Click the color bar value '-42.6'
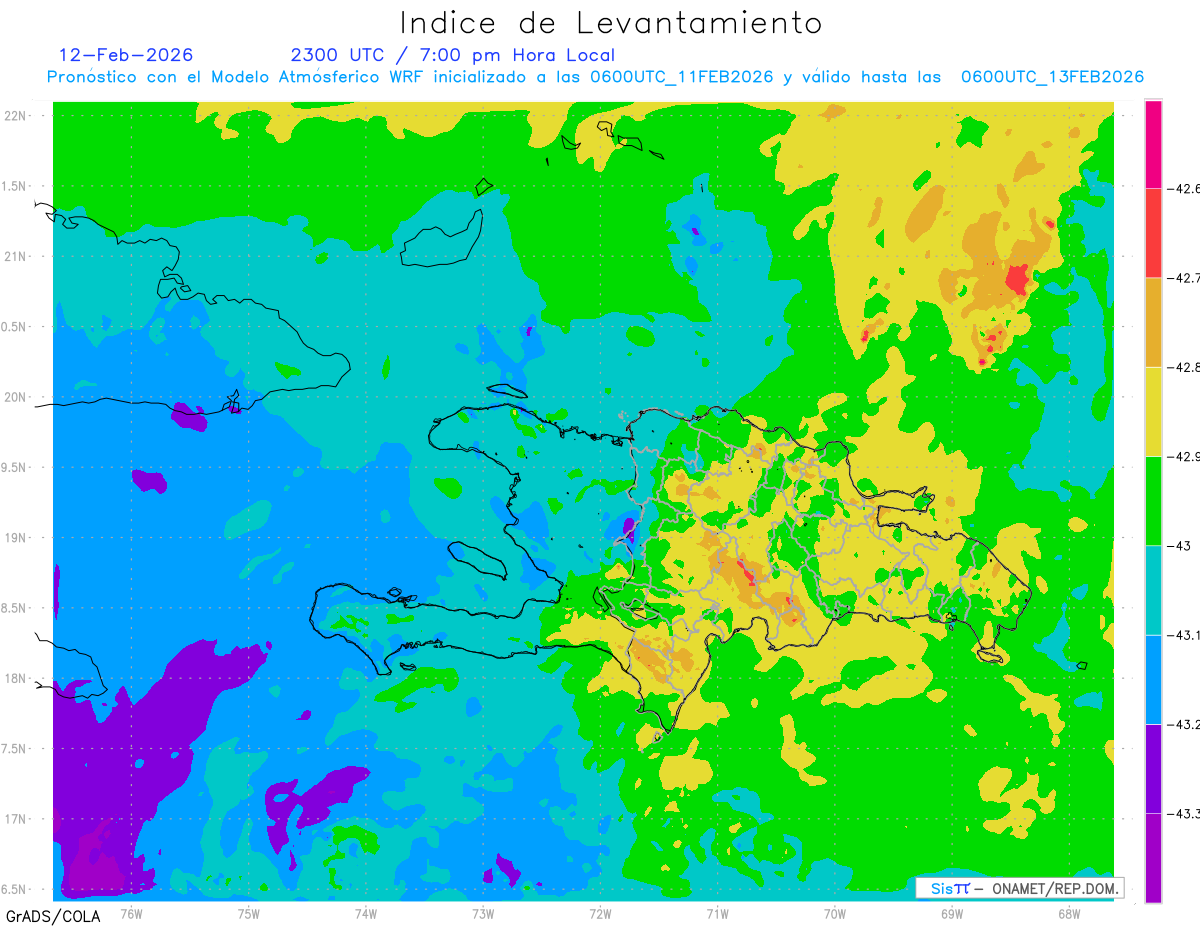Viewport: 1200px width, 927px height. click(x=1184, y=188)
